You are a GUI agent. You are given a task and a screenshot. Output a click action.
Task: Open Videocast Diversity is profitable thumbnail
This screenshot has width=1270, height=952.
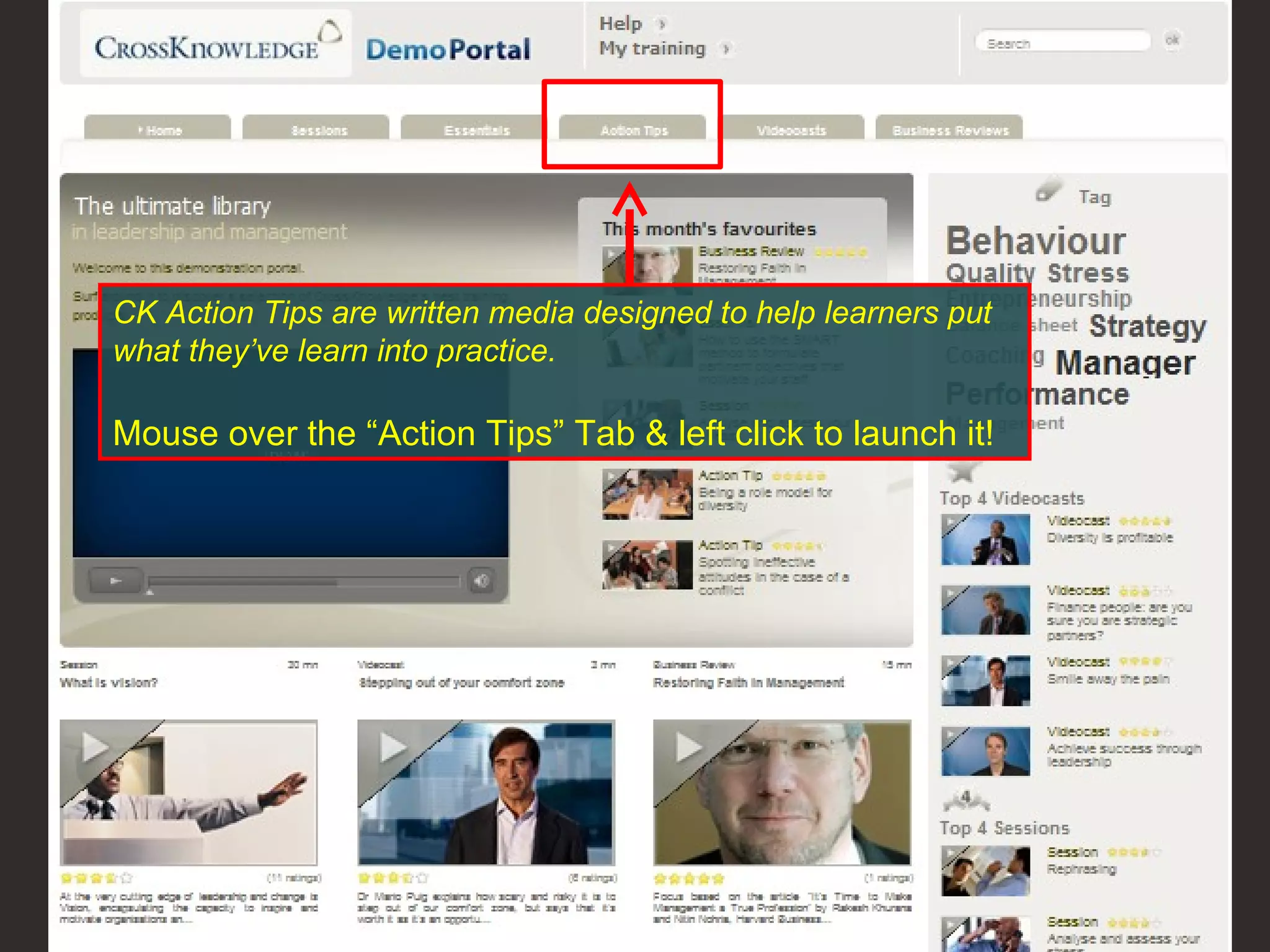pyautogui.click(x=985, y=540)
